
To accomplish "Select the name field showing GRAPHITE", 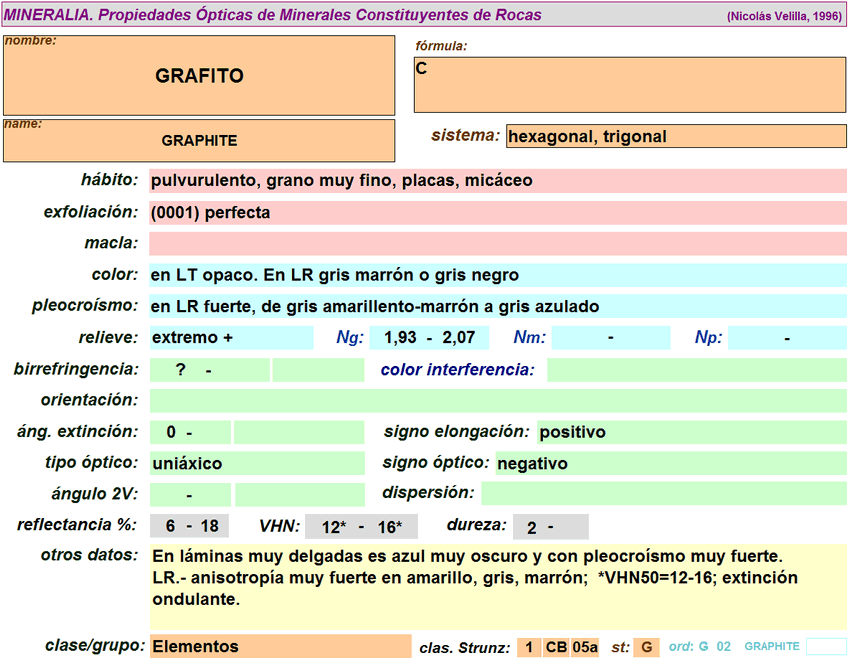I will tap(199, 141).
